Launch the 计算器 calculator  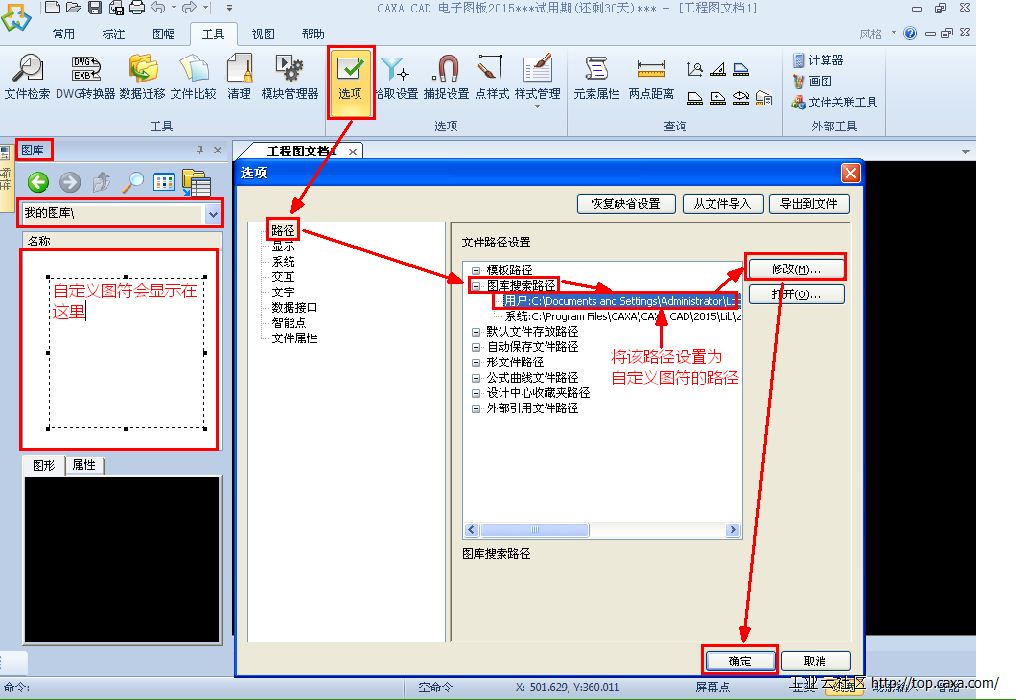pos(818,60)
